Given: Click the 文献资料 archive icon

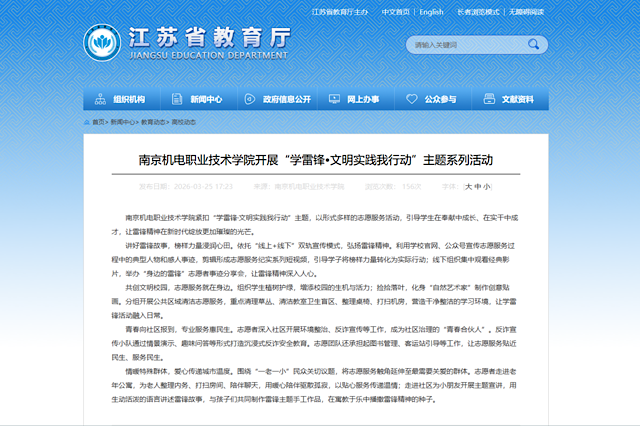Looking at the screenshot, I should click(491, 100).
